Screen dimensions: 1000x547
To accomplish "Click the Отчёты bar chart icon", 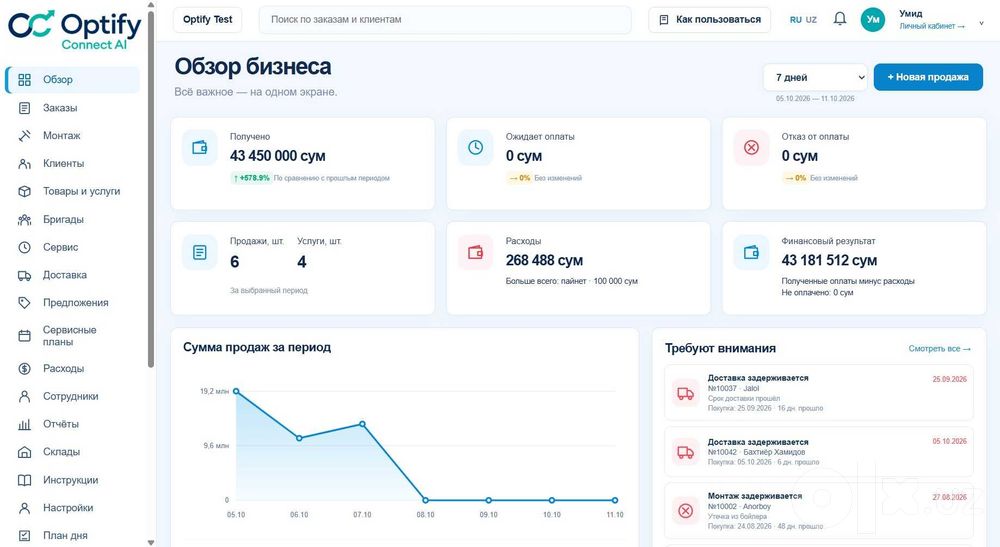I will 24,425.
